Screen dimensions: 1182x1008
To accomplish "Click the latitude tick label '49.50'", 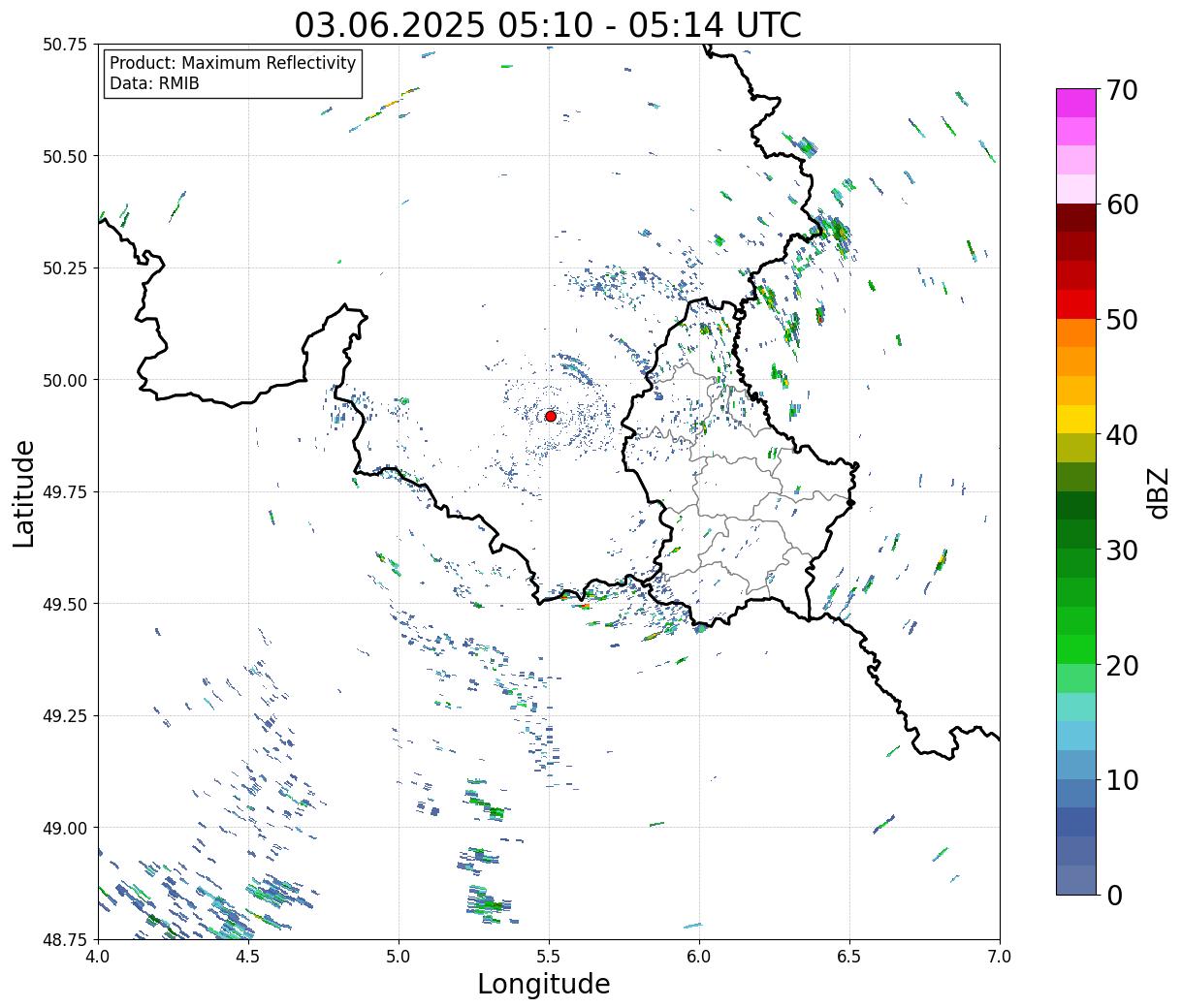I will click(x=65, y=604).
